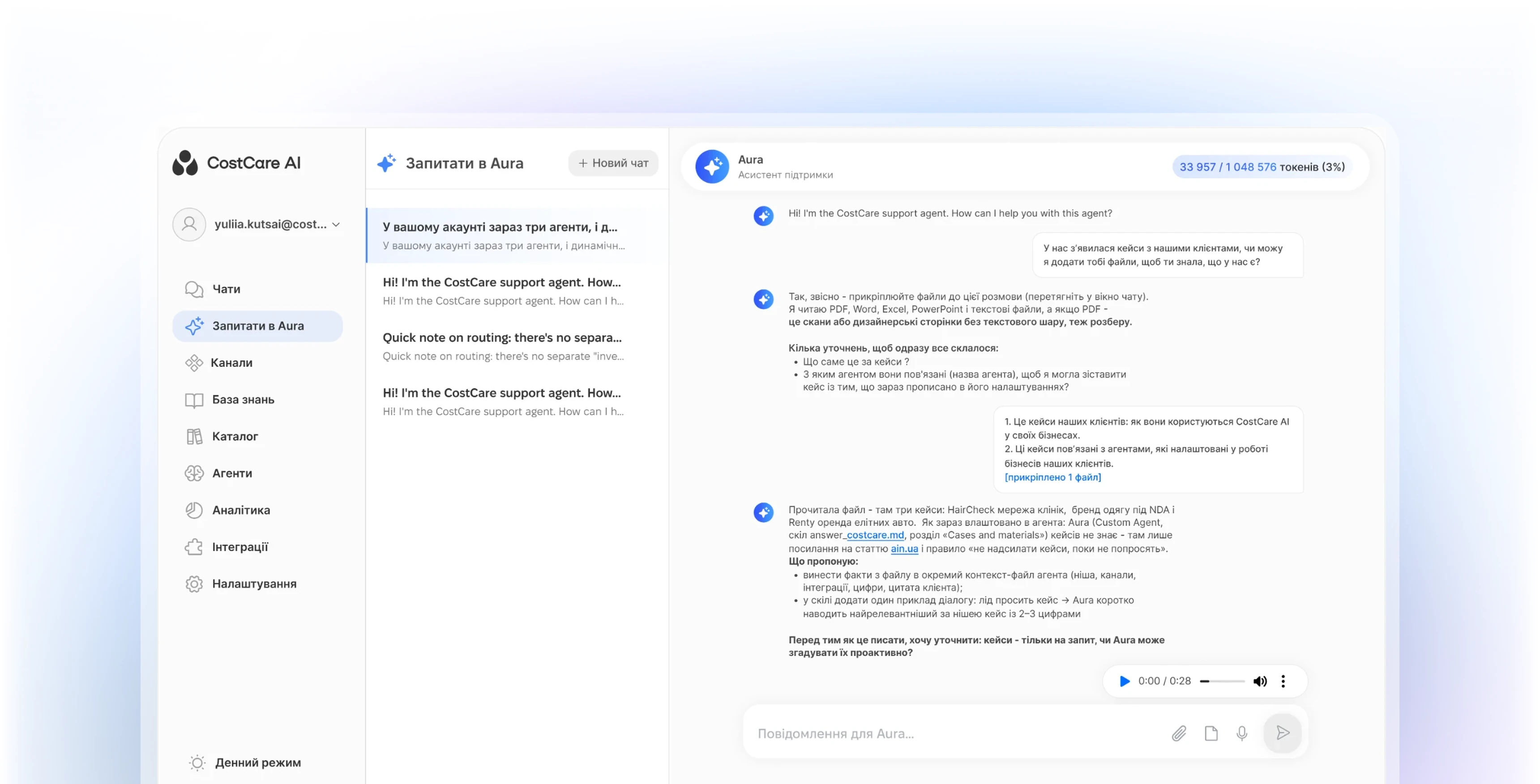Screen dimensions: 1540x784
Task: Click the Інтеграції puzzle icon
Action: tap(194, 547)
